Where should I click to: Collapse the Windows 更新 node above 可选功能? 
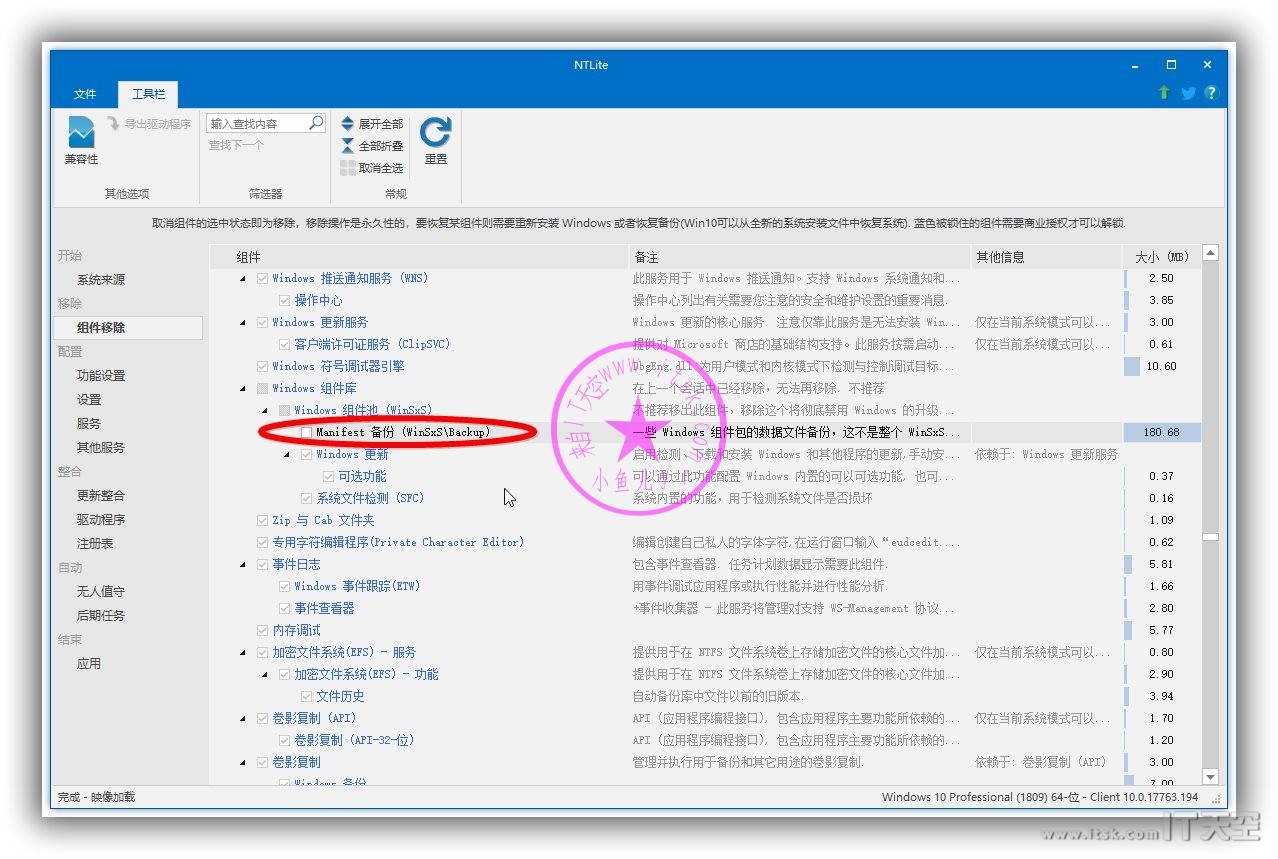(287, 455)
